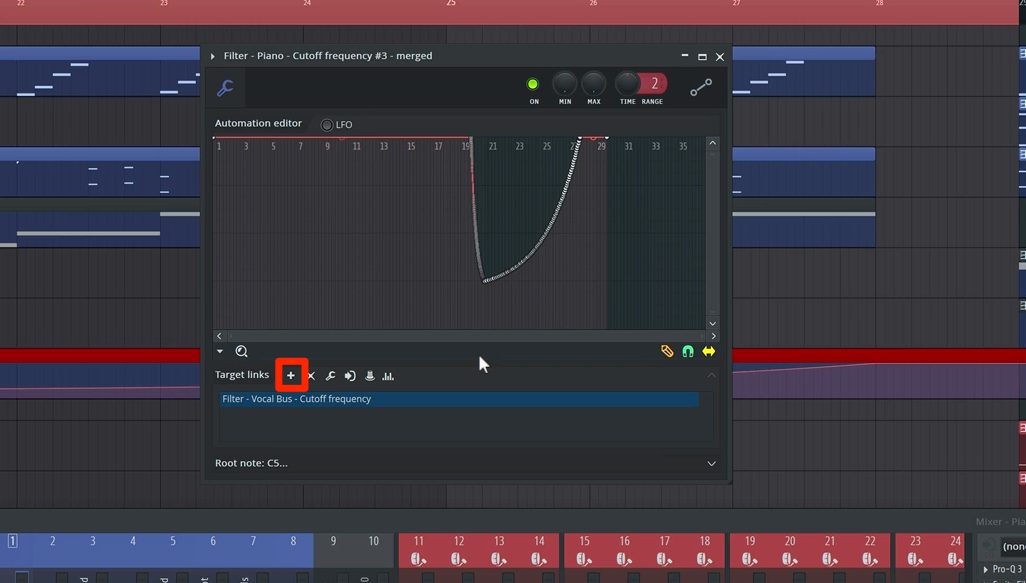Screen dimensions: 1026x583
Task: Click the yellow double-arrow stretch icon
Action: click(709, 351)
